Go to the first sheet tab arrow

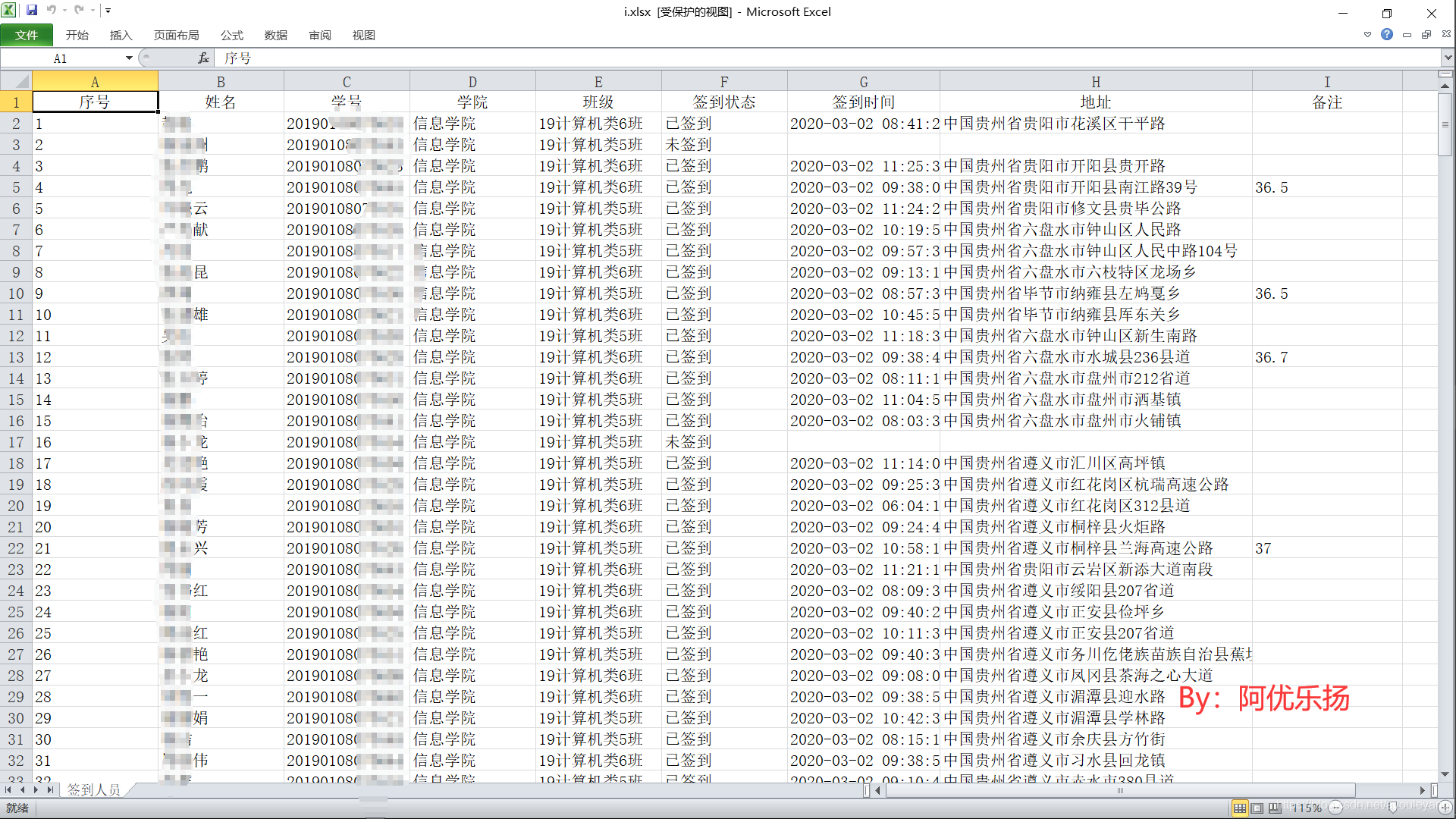click(x=8, y=790)
